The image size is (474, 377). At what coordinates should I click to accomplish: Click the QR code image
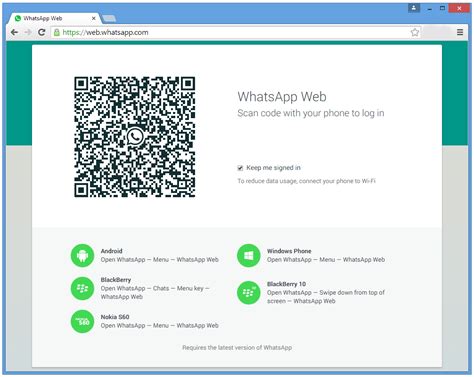pos(135,137)
